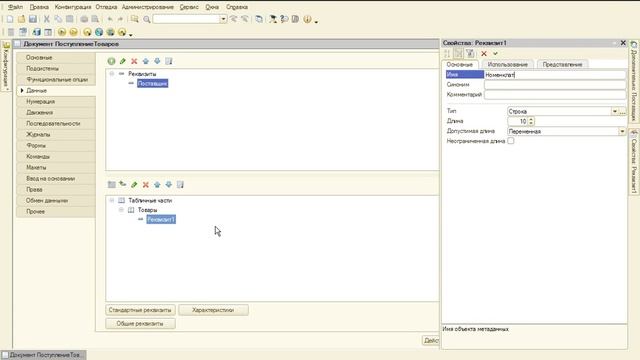
Task: Collapse the Товары tree node
Action: (121, 210)
